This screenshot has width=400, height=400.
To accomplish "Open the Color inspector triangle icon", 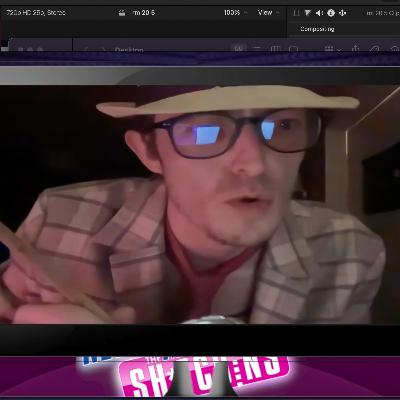I will [307, 13].
